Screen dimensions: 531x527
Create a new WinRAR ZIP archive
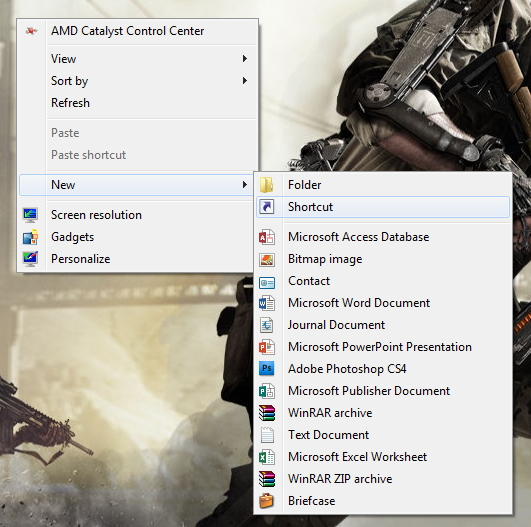tap(383, 479)
